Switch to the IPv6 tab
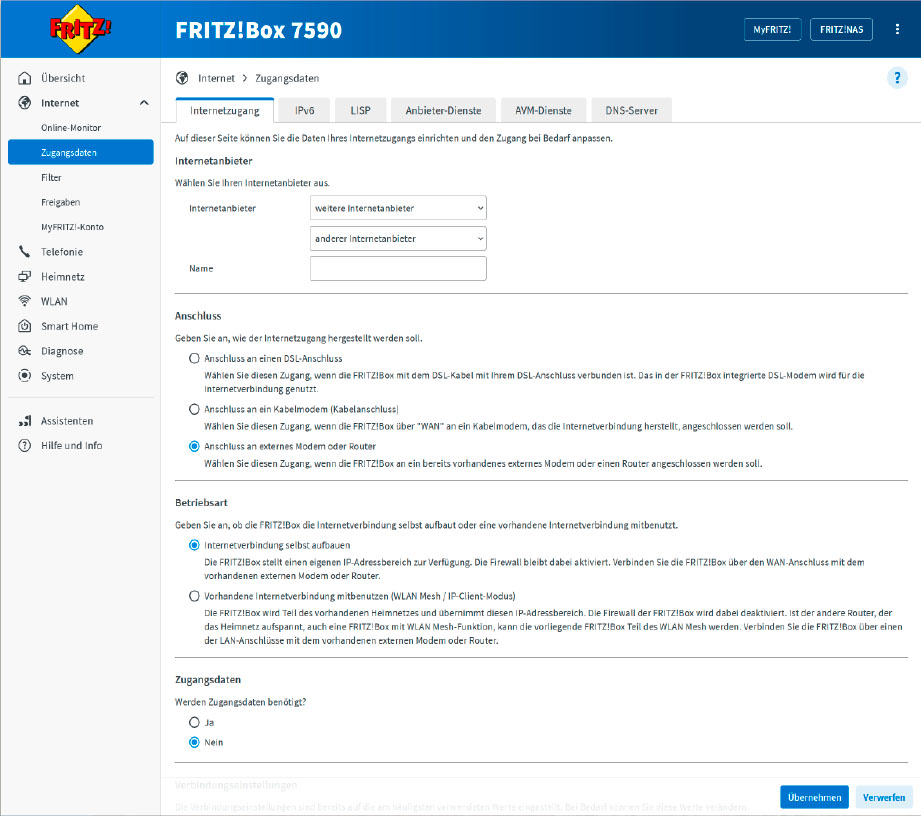The height and width of the screenshot is (816, 921). coord(304,110)
